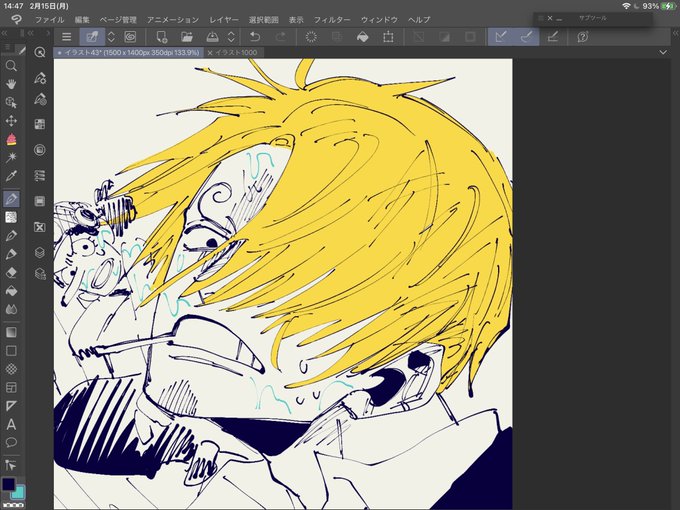Click the Clip Studio spiral icon in command bar

(130, 37)
